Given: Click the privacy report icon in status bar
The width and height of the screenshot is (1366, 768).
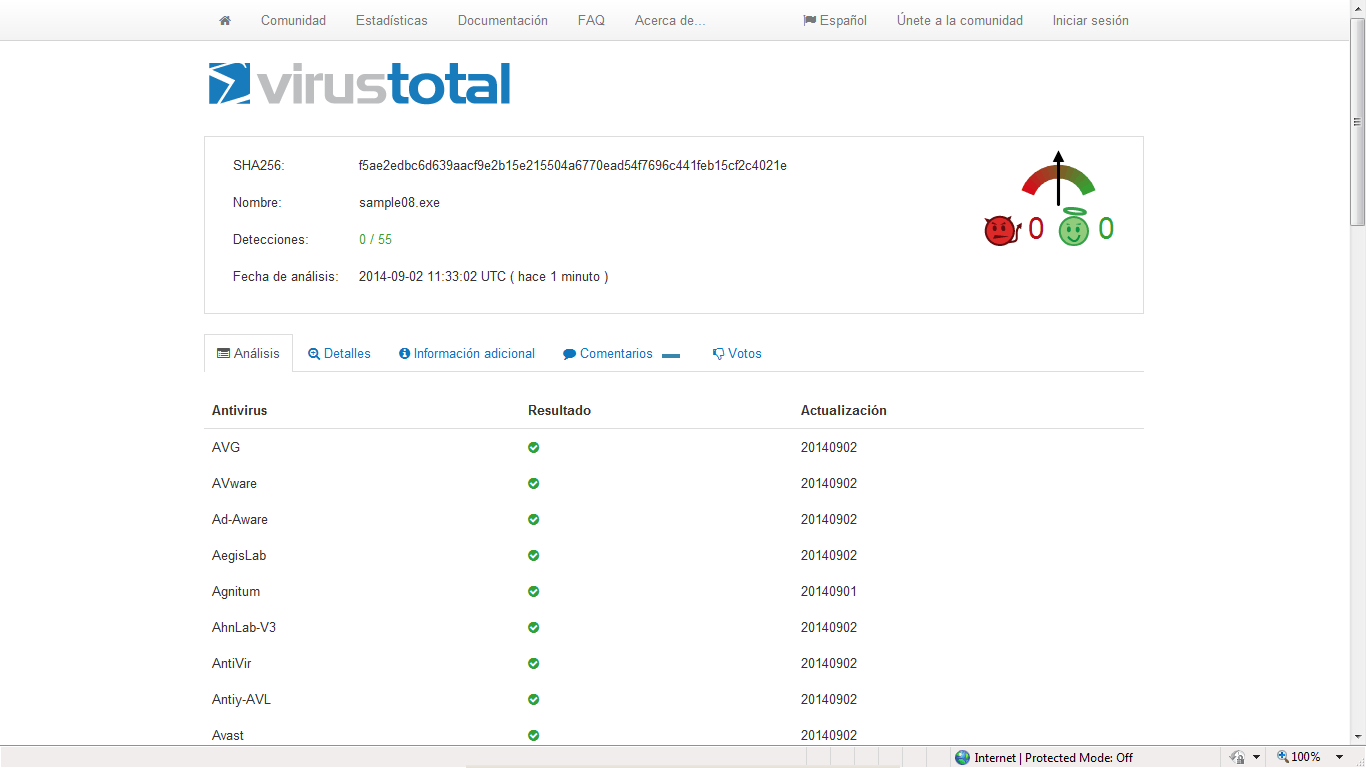Looking at the screenshot, I should 1238,757.
